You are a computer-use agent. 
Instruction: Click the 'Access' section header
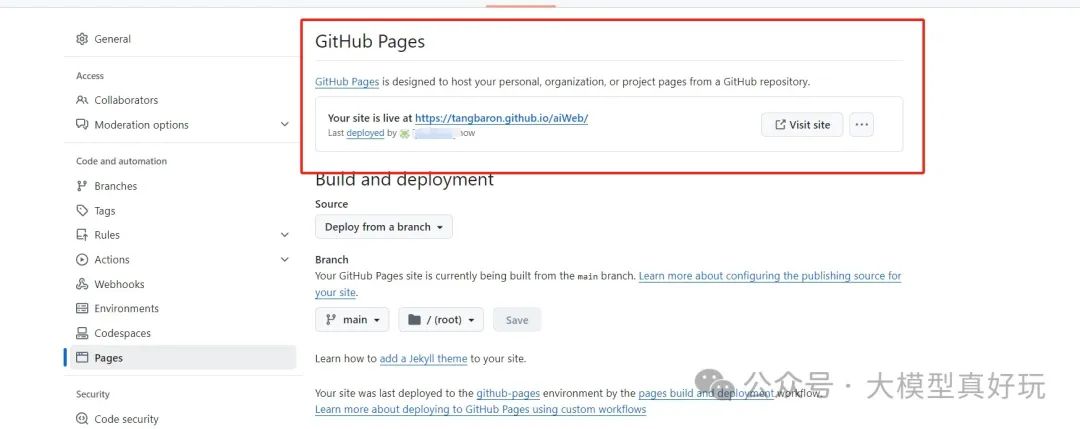[90, 76]
